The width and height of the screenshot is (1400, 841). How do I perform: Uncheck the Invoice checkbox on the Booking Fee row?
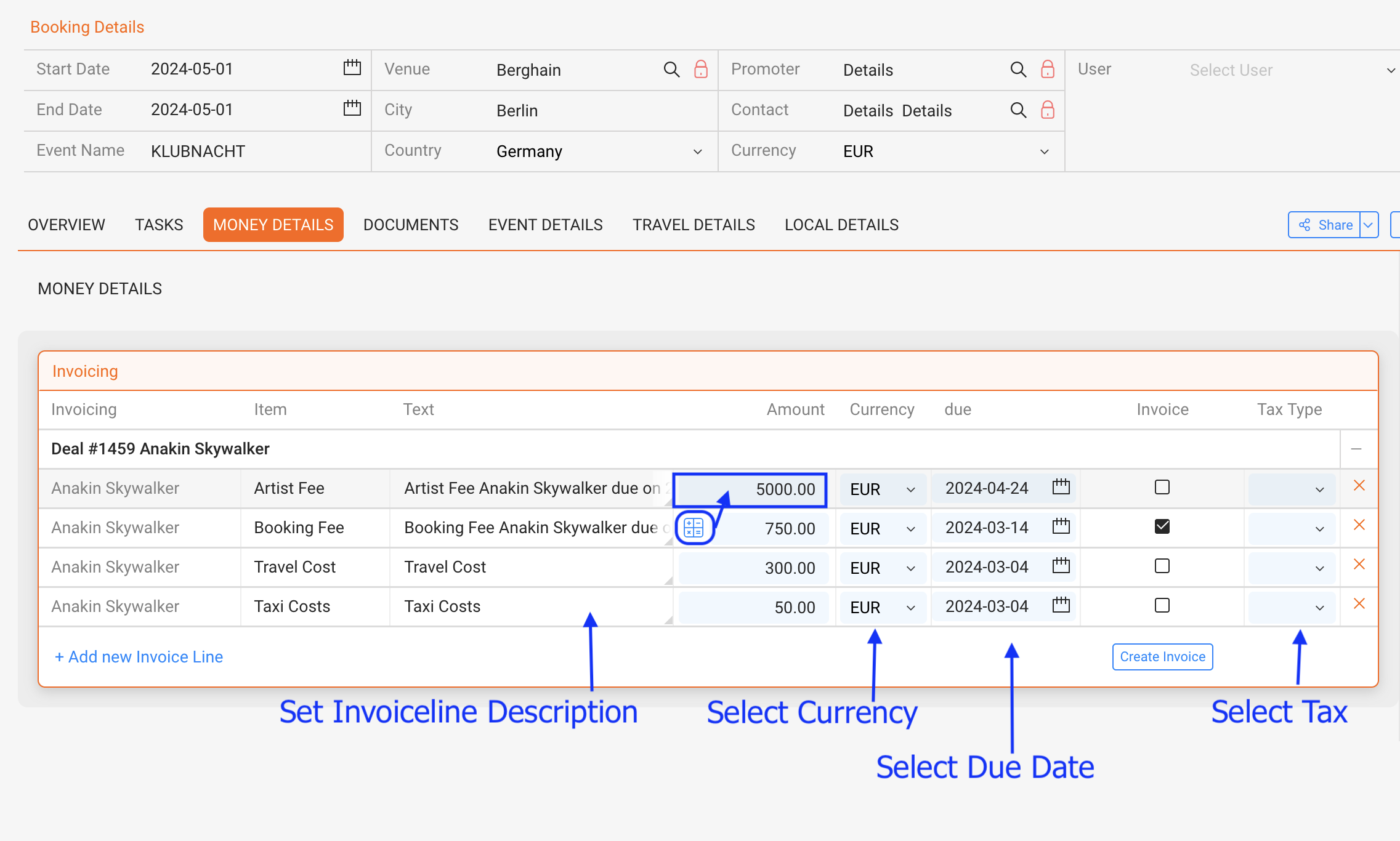[1162, 526]
